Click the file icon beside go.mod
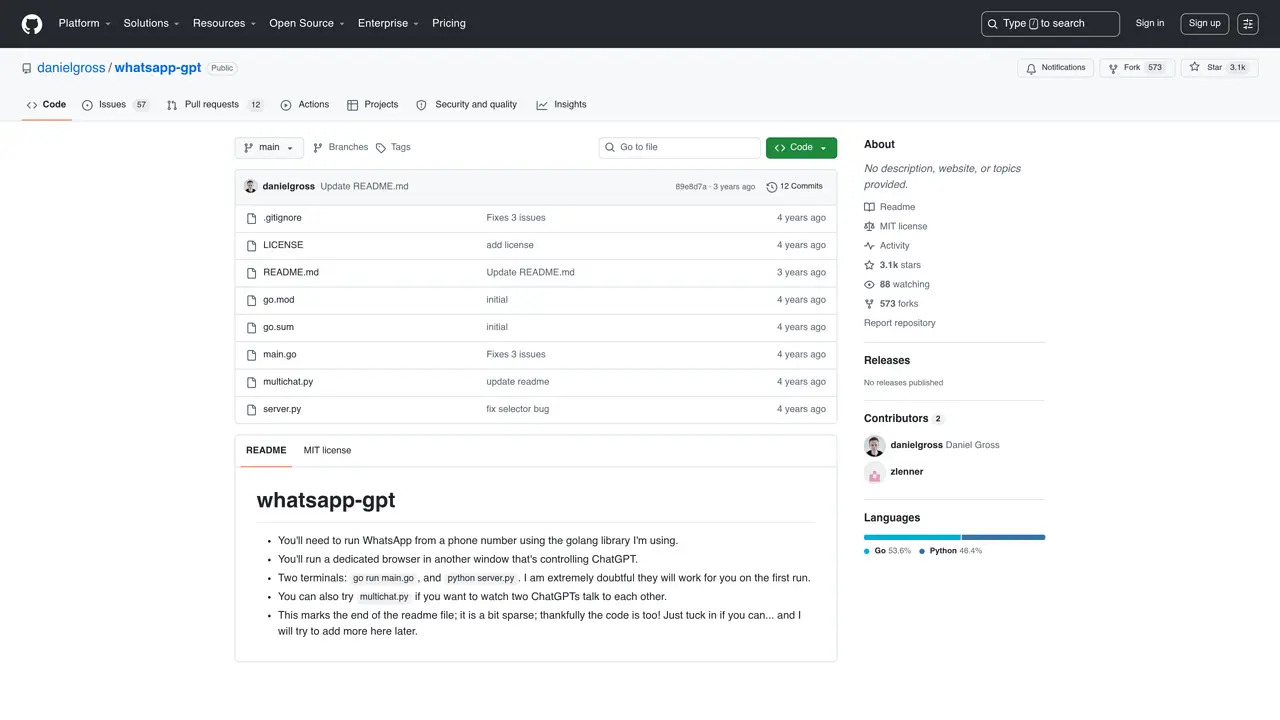This screenshot has width=1280, height=720. pyautogui.click(x=252, y=300)
